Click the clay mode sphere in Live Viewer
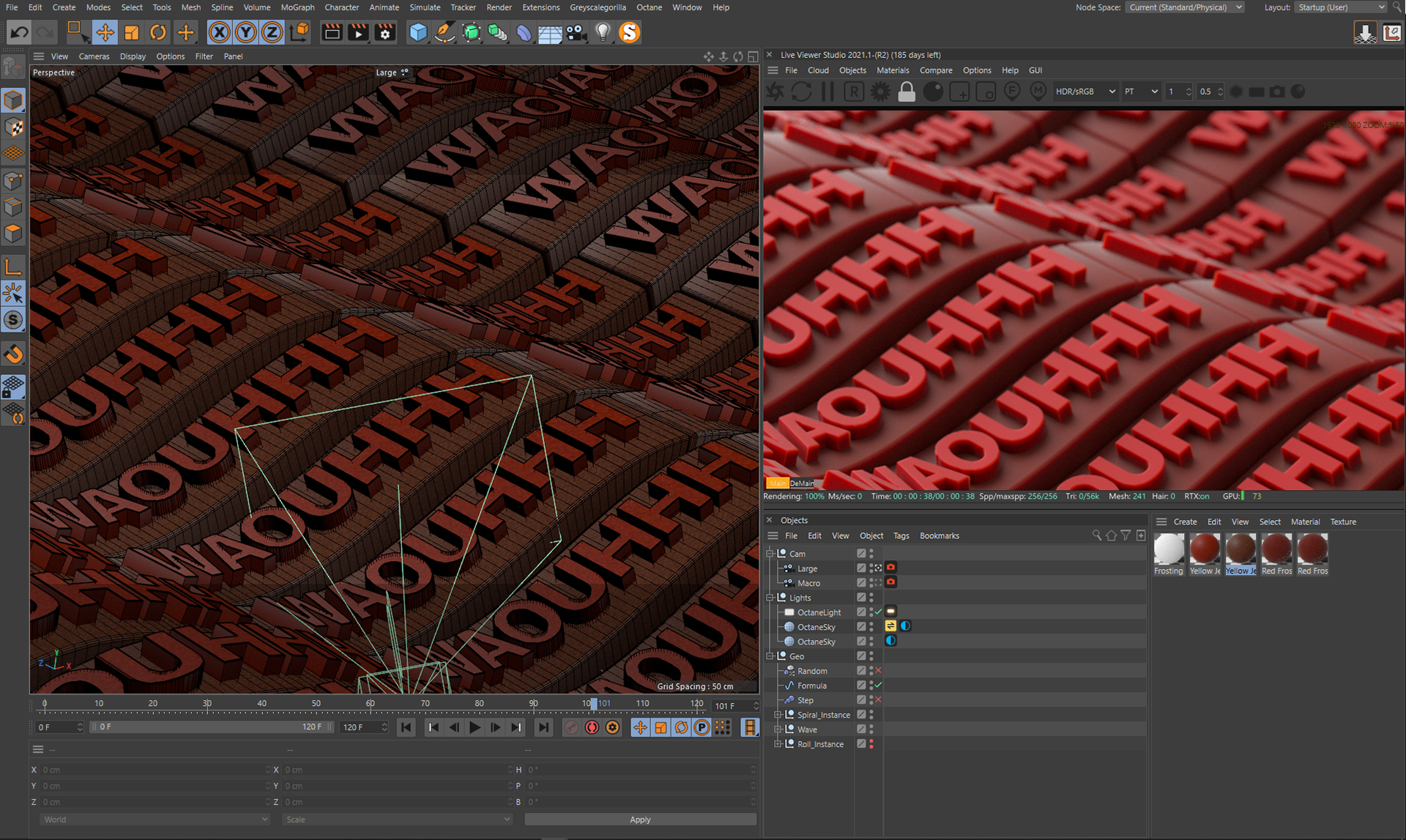This screenshot has width=1406, height=840. click(x=933, y=92)
